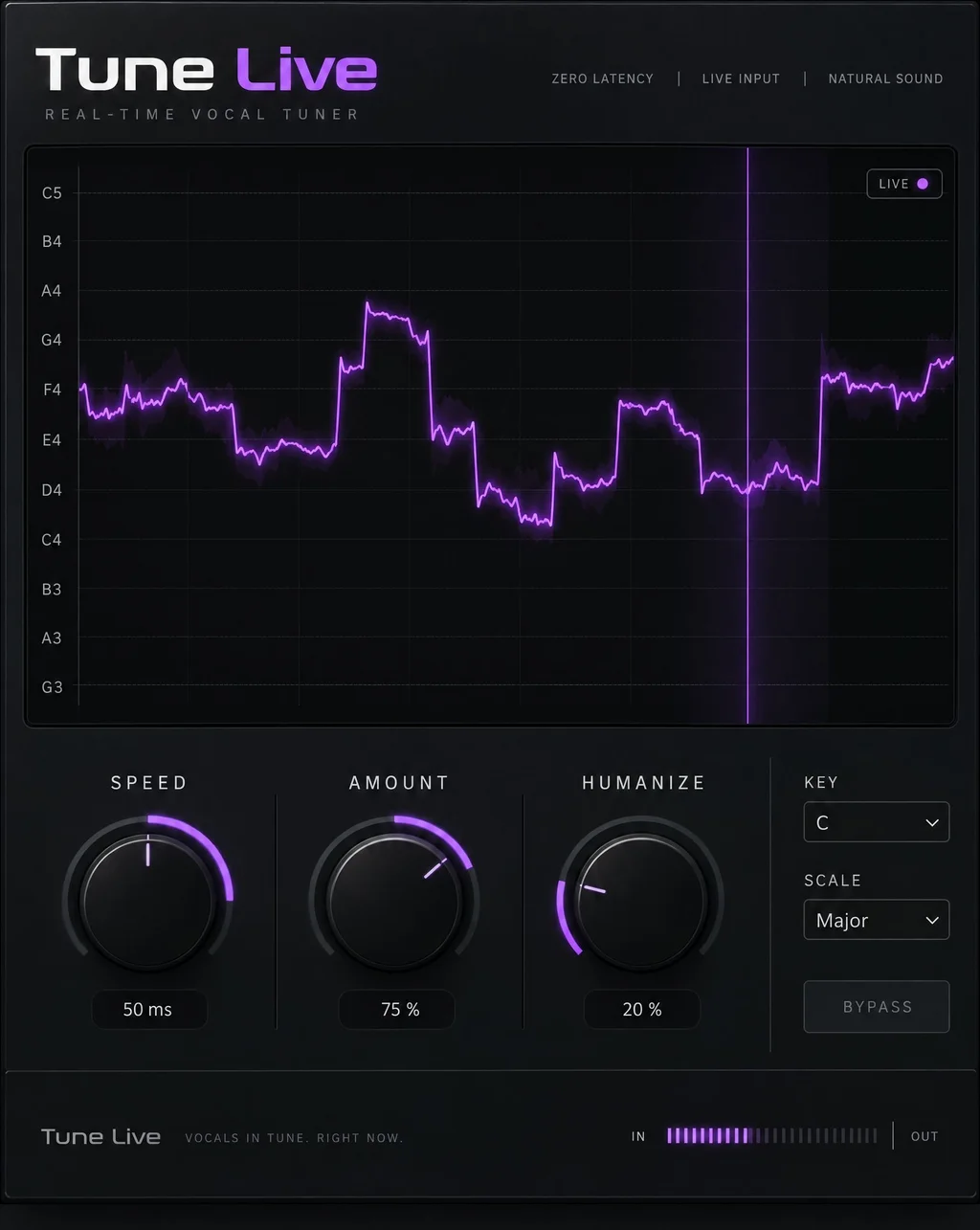980x1230 pixels.
Task: Click the ZERO LATENCY label
Action: click(x=603, y=78)
